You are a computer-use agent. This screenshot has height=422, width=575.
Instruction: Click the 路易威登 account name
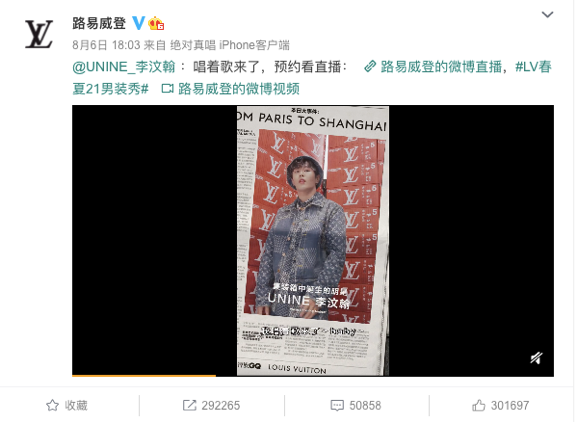99,23
